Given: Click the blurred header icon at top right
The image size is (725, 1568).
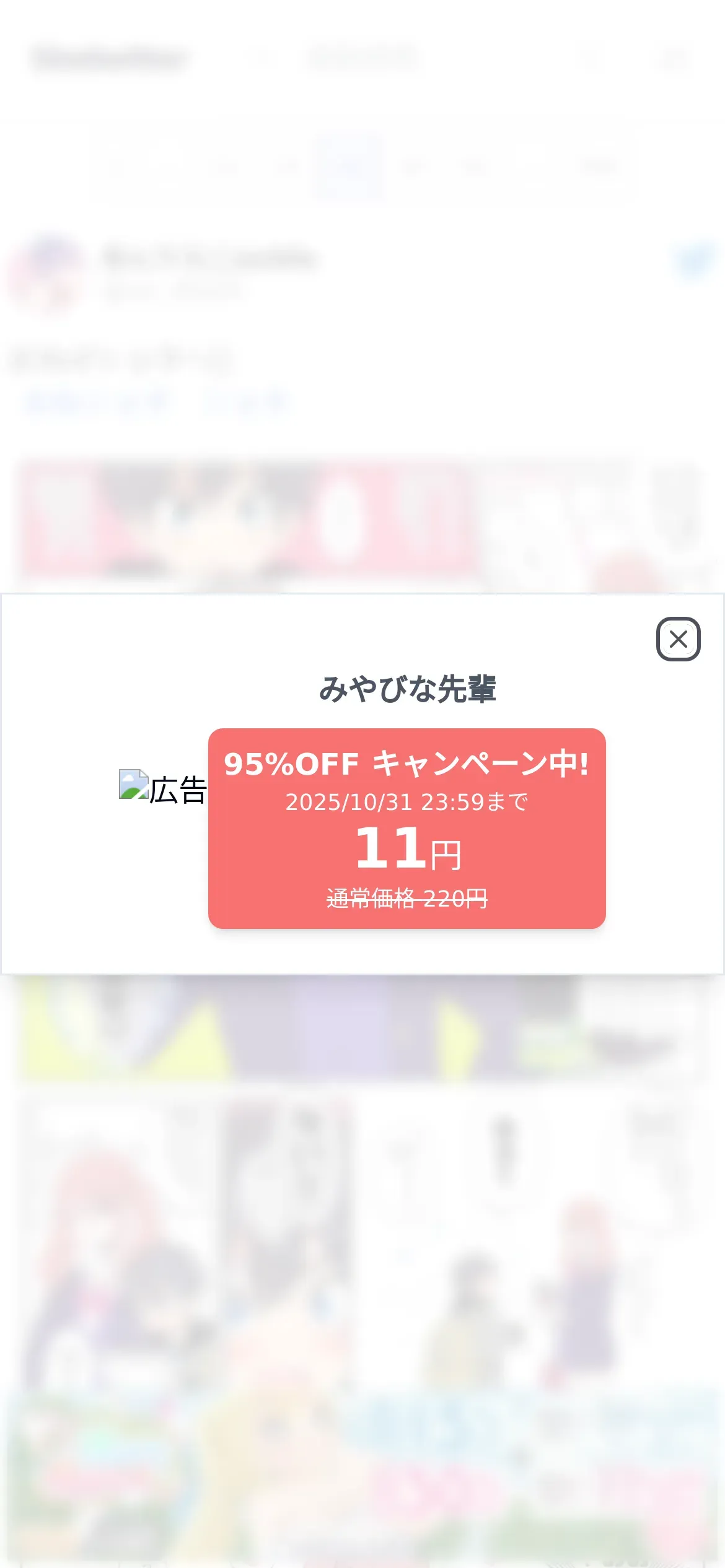Looking at the screenshot, I should [674, 59].
